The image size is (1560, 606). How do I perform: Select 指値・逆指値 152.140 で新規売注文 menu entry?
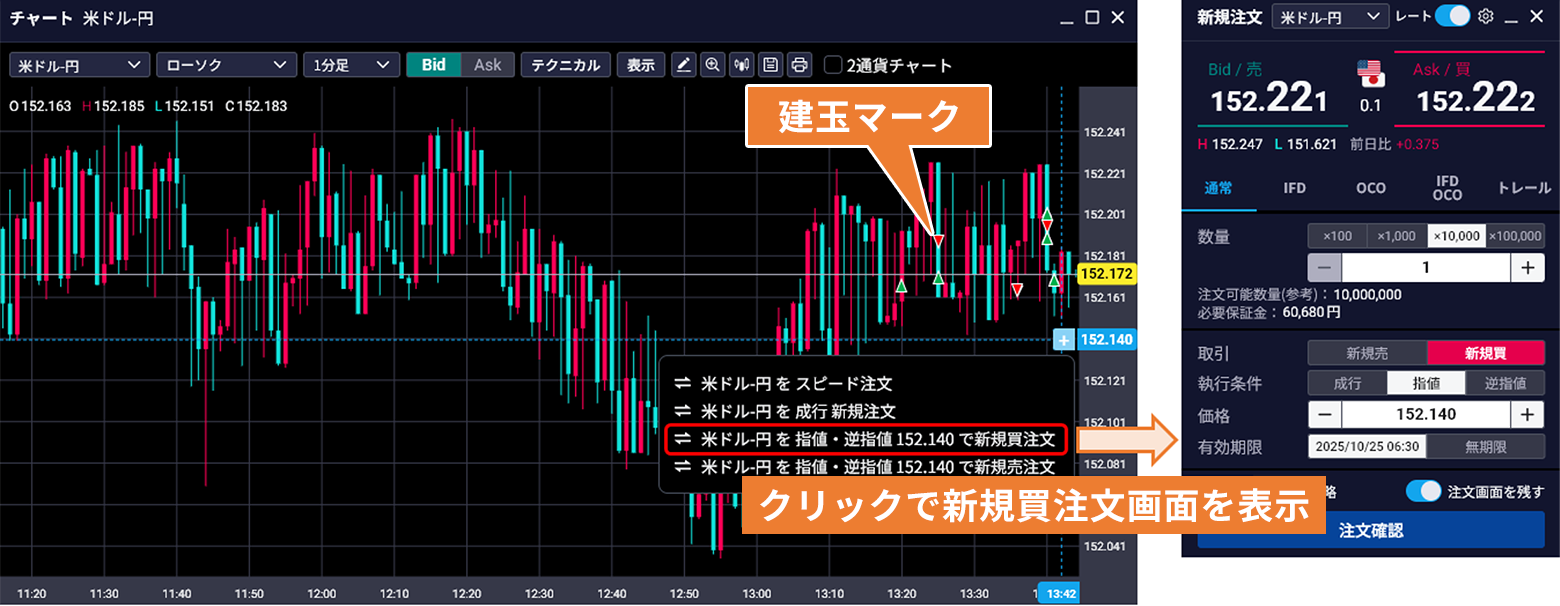865,467
